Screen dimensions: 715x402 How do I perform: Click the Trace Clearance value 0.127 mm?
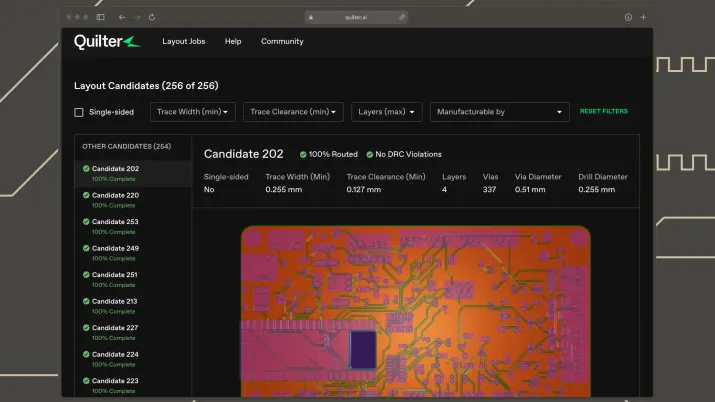coord(363,190)
